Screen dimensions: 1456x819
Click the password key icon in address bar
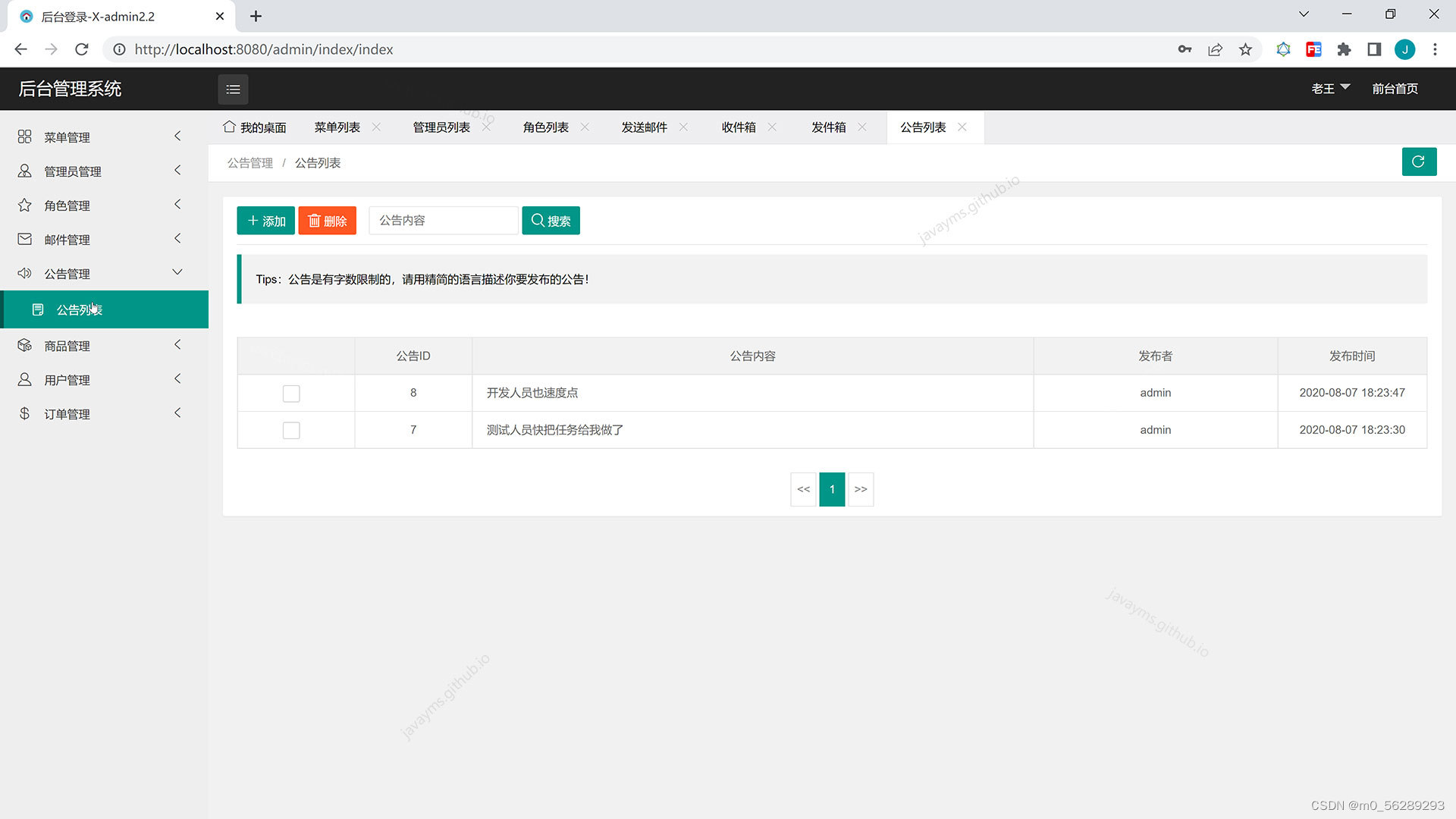[x=1185, y=49]
